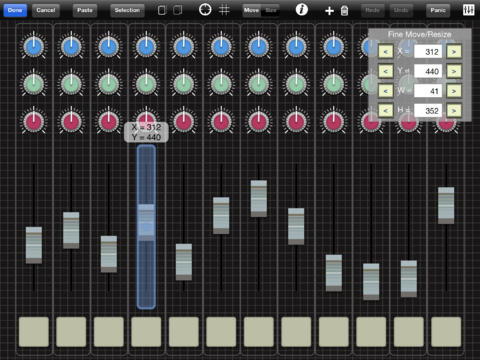Open the Selection button
The width and height of the screenshot is (480, 360).
[127, 10]
